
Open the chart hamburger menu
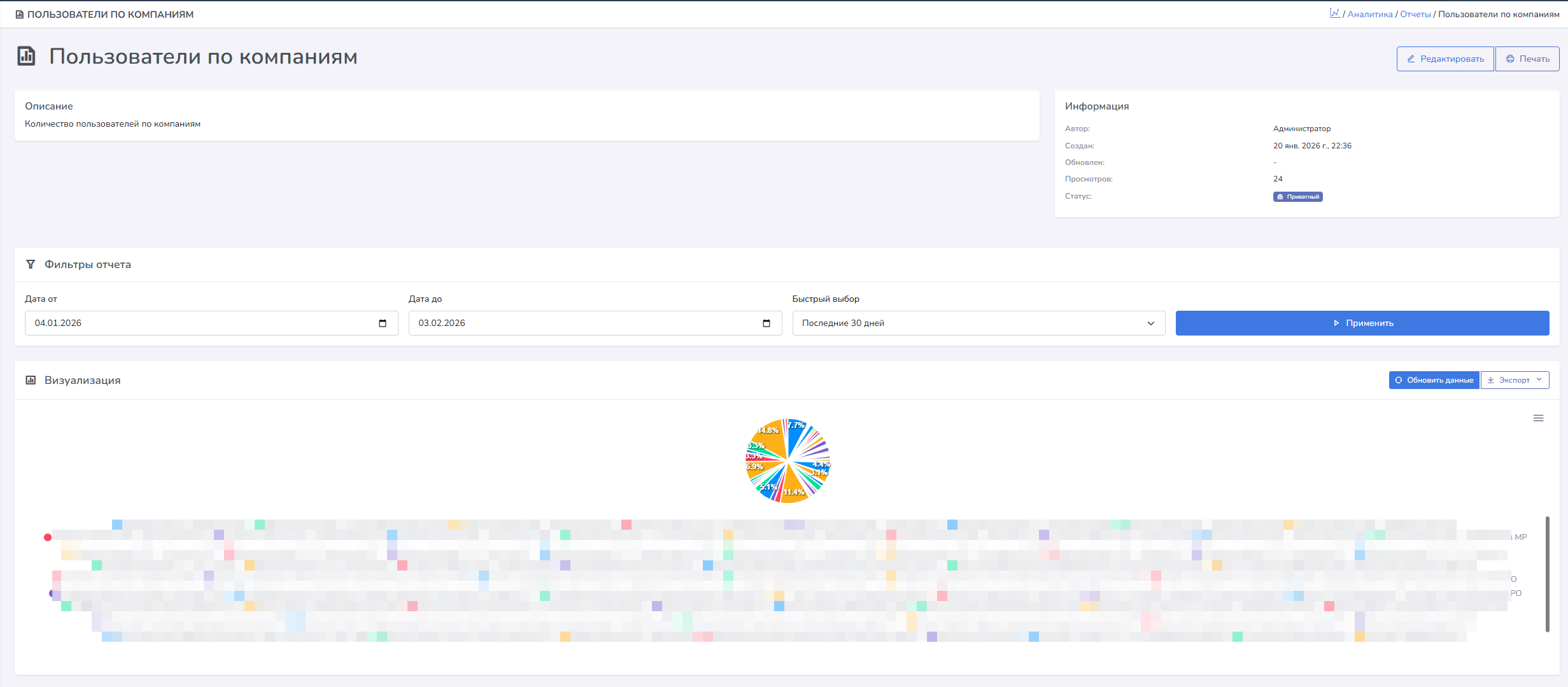pos(1538,418)
